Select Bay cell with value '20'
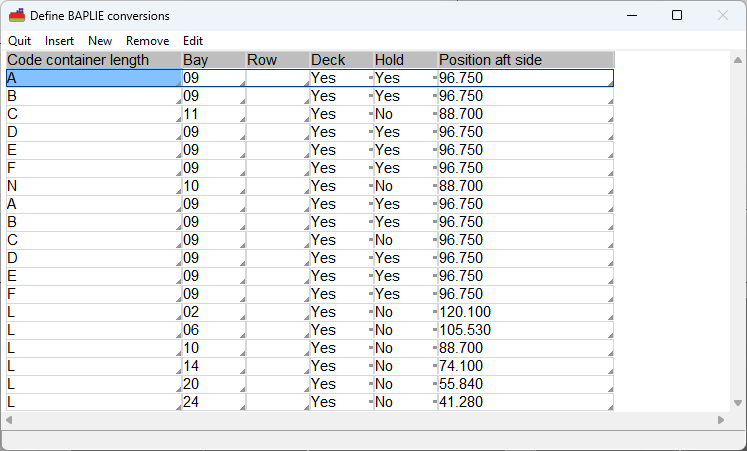The height and width of the screenshot is (451, 747). 214,384
